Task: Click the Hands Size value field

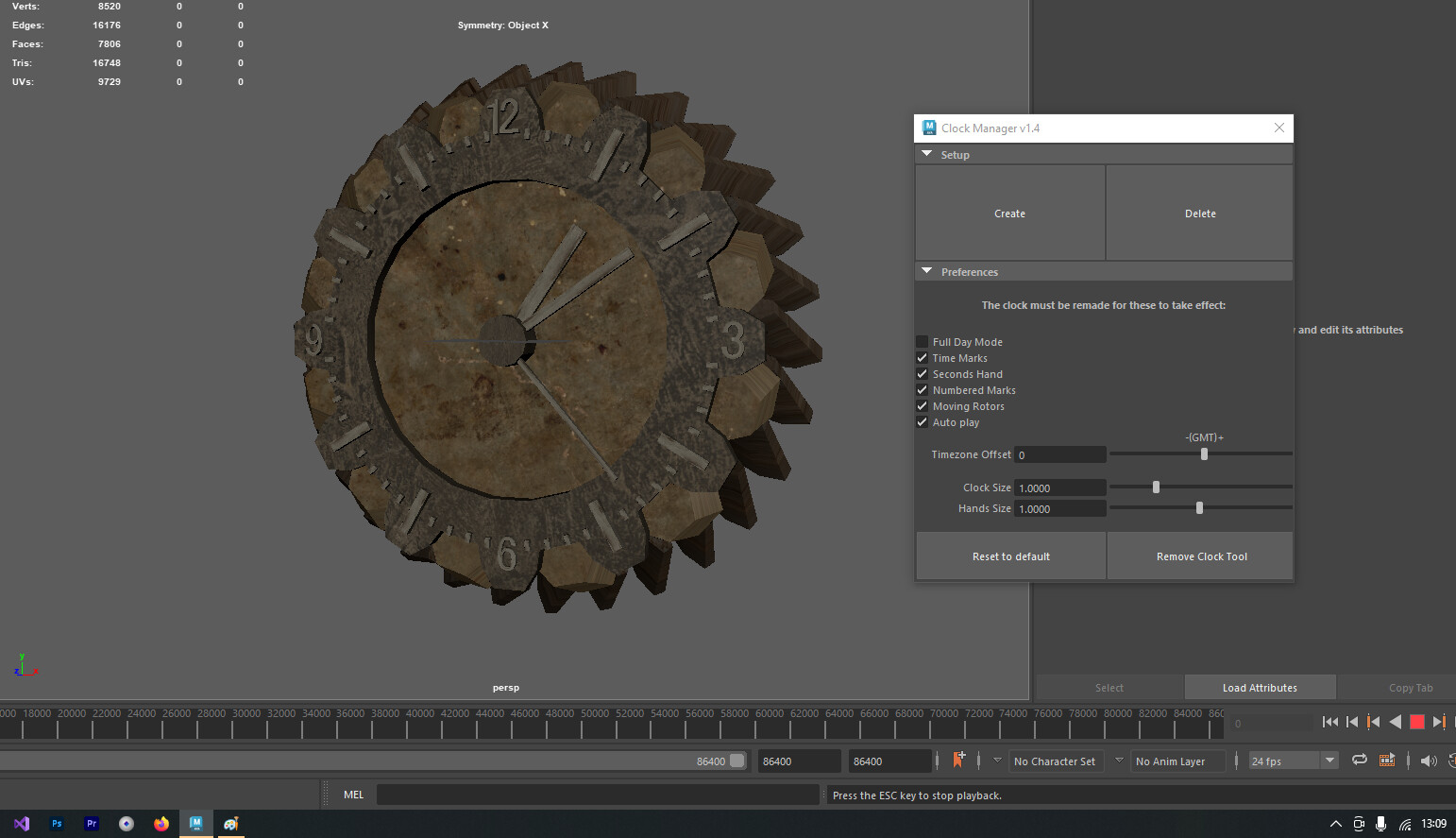Action: (x=1059, y=508)
